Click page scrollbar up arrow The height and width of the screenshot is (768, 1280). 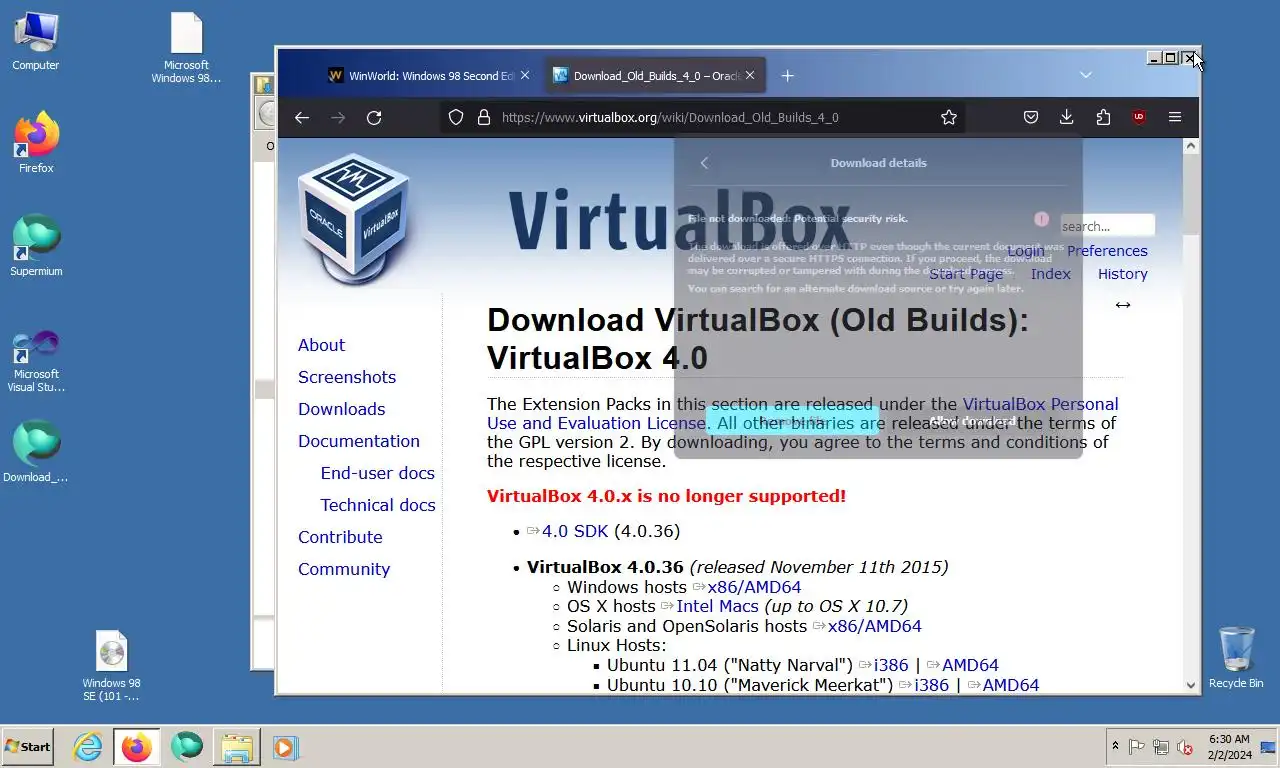click(1191, 146)
